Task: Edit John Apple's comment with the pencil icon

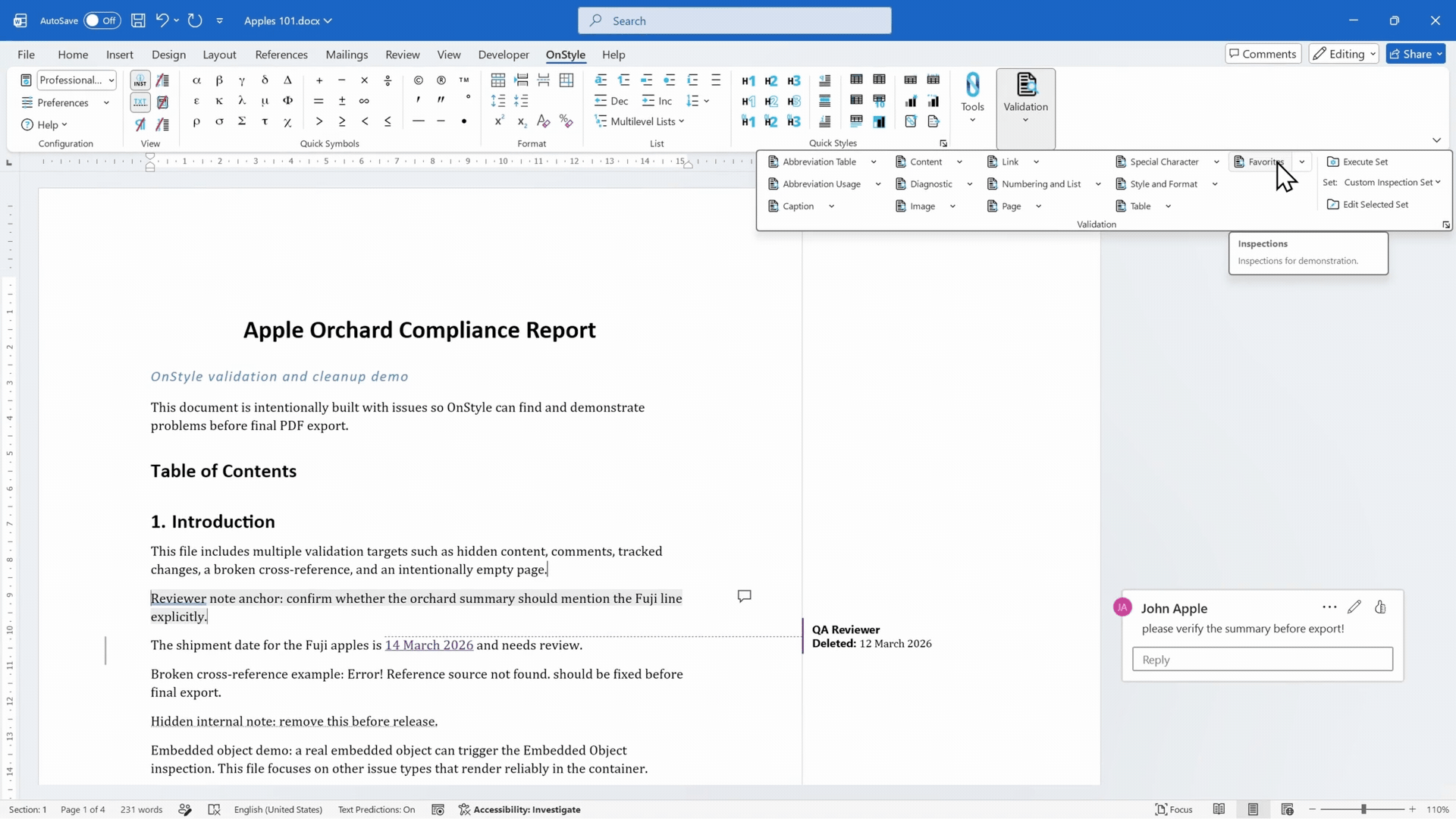Action: point(1354,607)
